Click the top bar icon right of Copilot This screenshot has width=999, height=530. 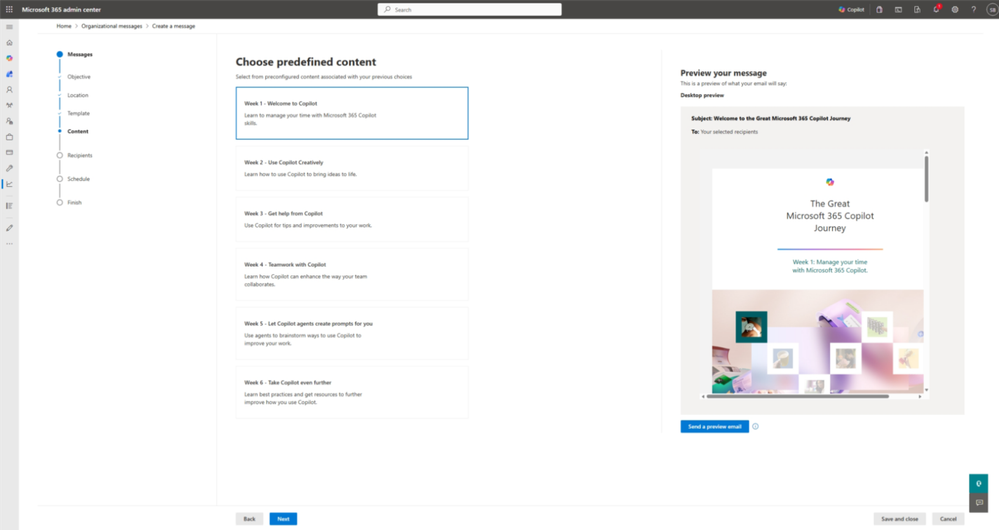pyautogui.click(x=879, y=10)
